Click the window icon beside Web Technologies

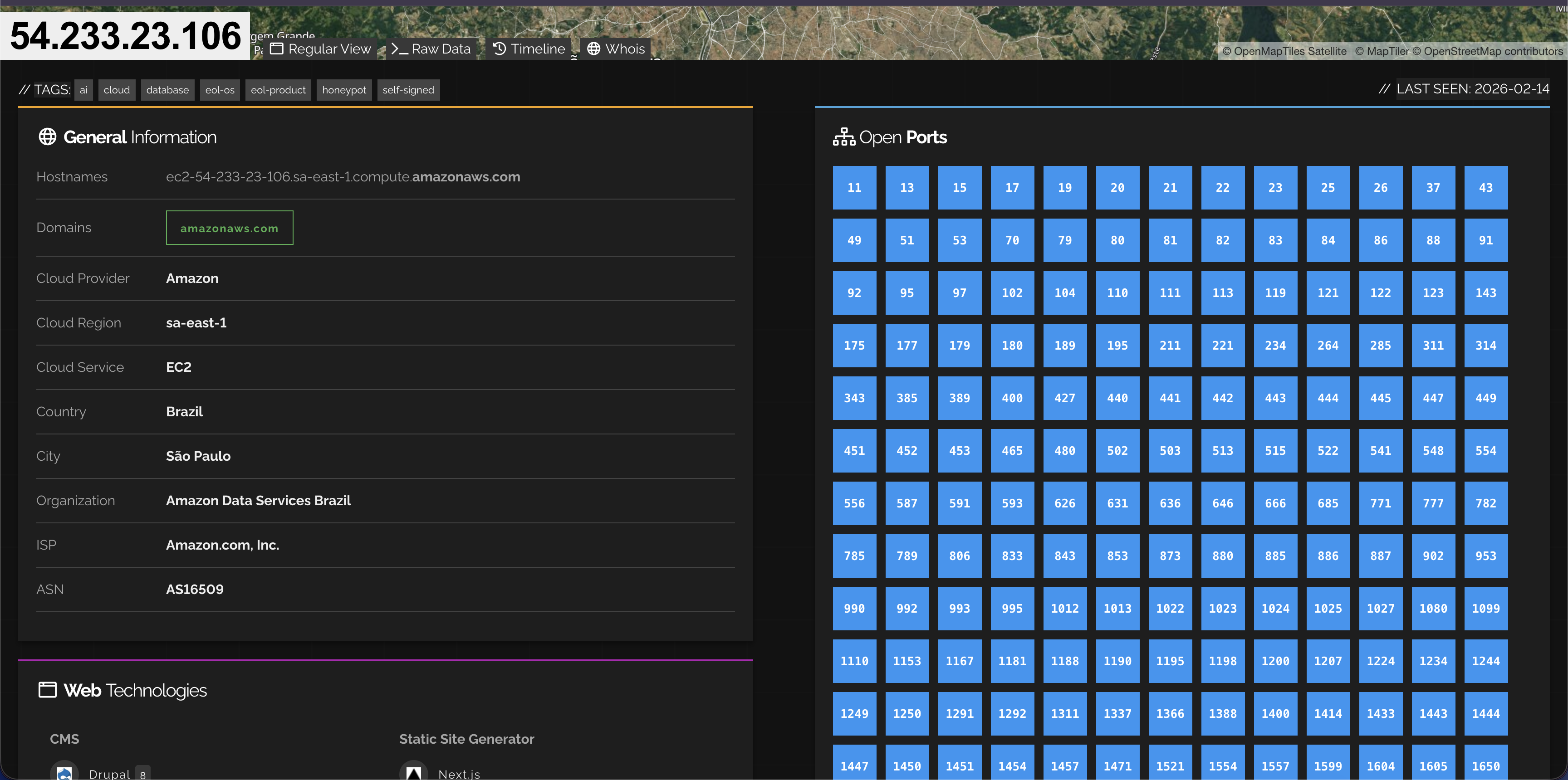48,690
